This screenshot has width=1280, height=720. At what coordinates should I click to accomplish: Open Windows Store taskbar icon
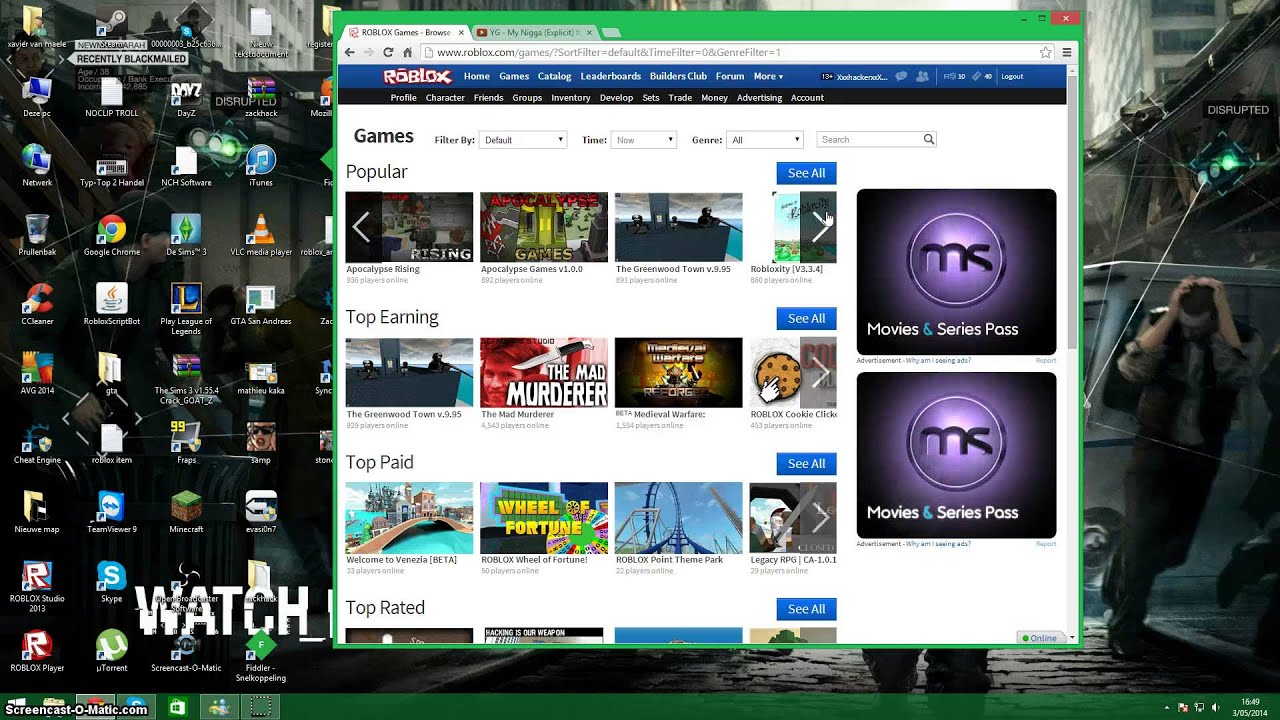pyautogui.click(x=177, y=707)
